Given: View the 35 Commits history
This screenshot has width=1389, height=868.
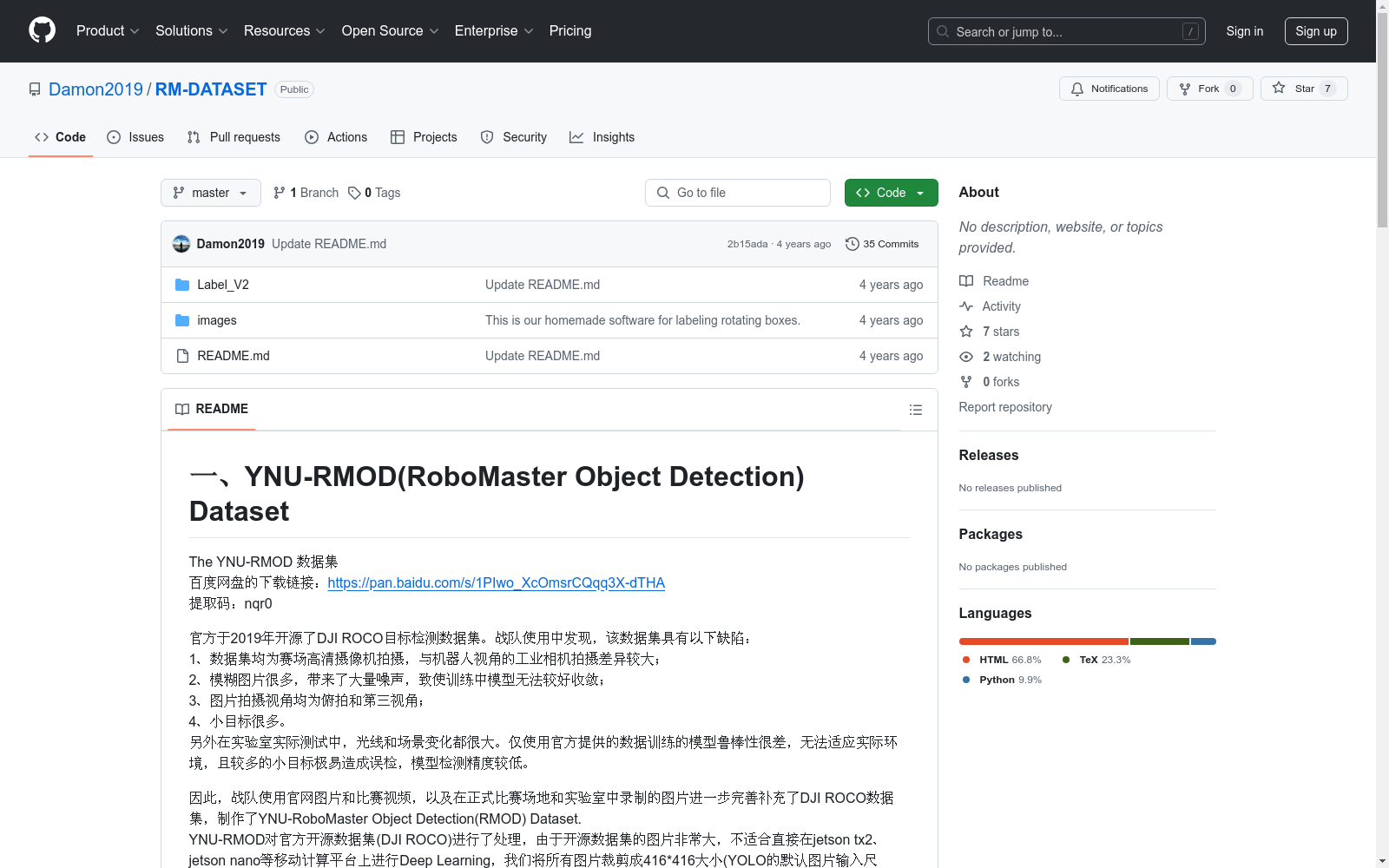Looking at the screenshot, I should point(882,244).
